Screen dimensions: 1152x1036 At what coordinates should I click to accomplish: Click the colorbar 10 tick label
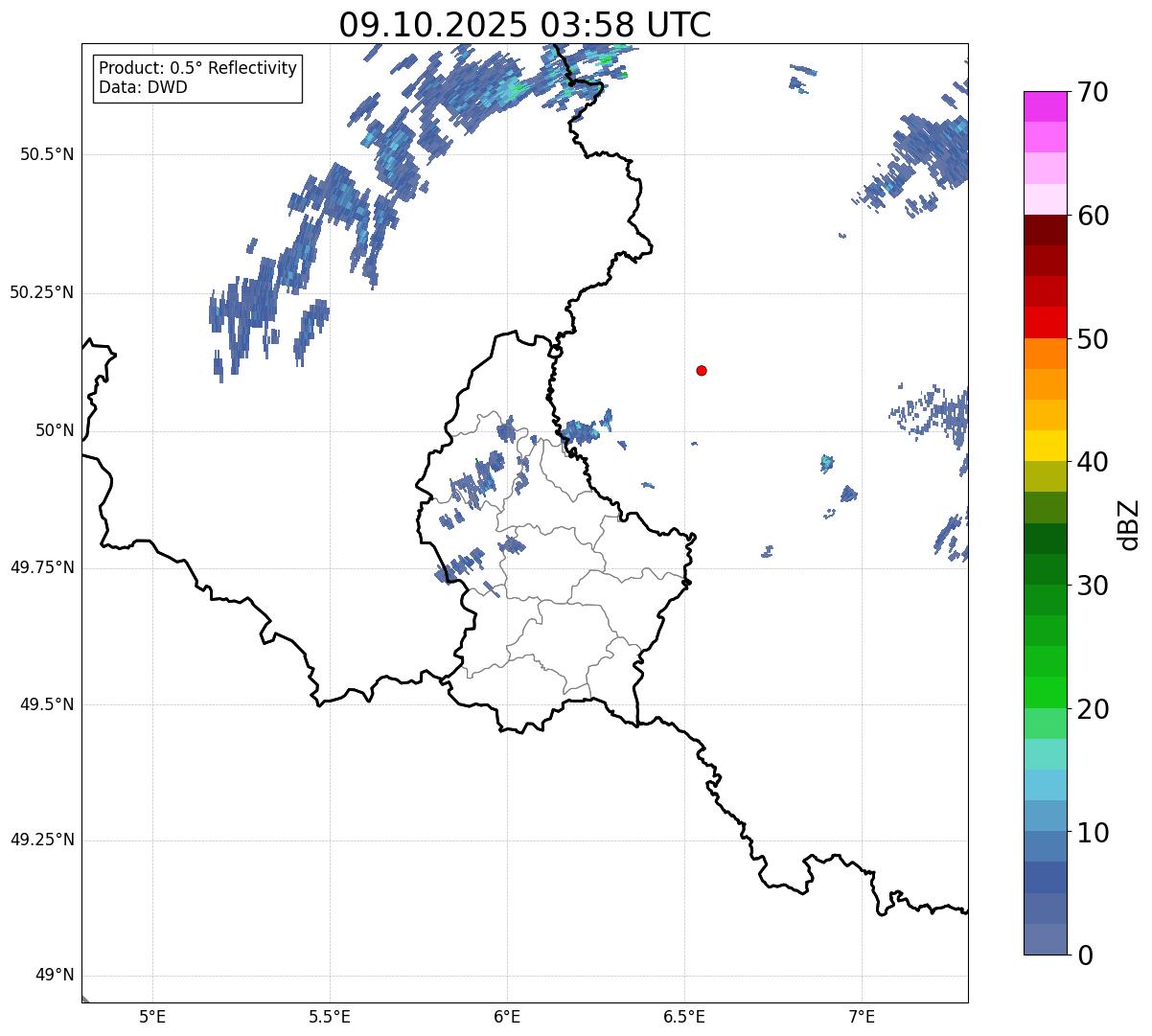coord(1092,832)
